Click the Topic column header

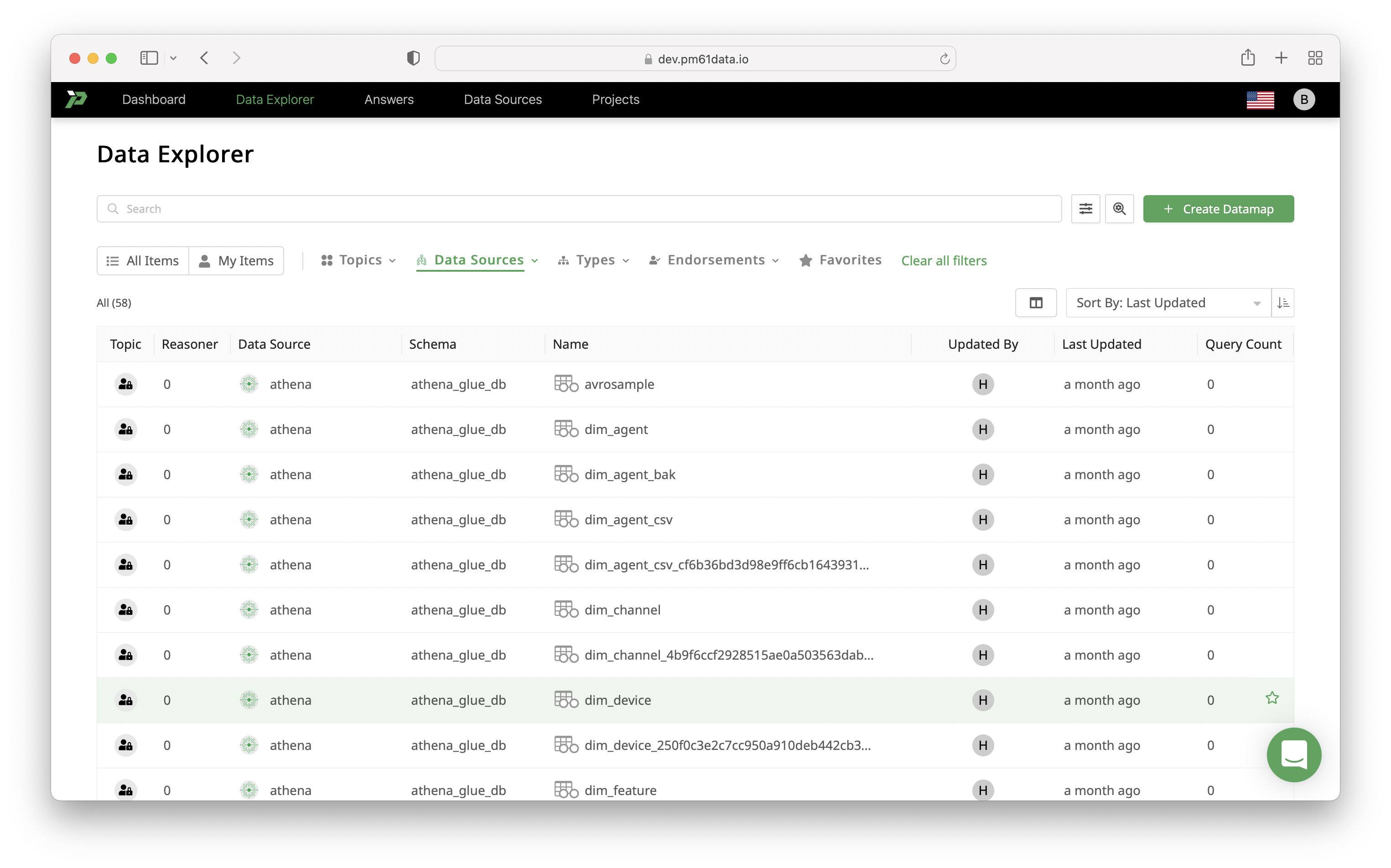pyautogui.click(x=125, y=344)
